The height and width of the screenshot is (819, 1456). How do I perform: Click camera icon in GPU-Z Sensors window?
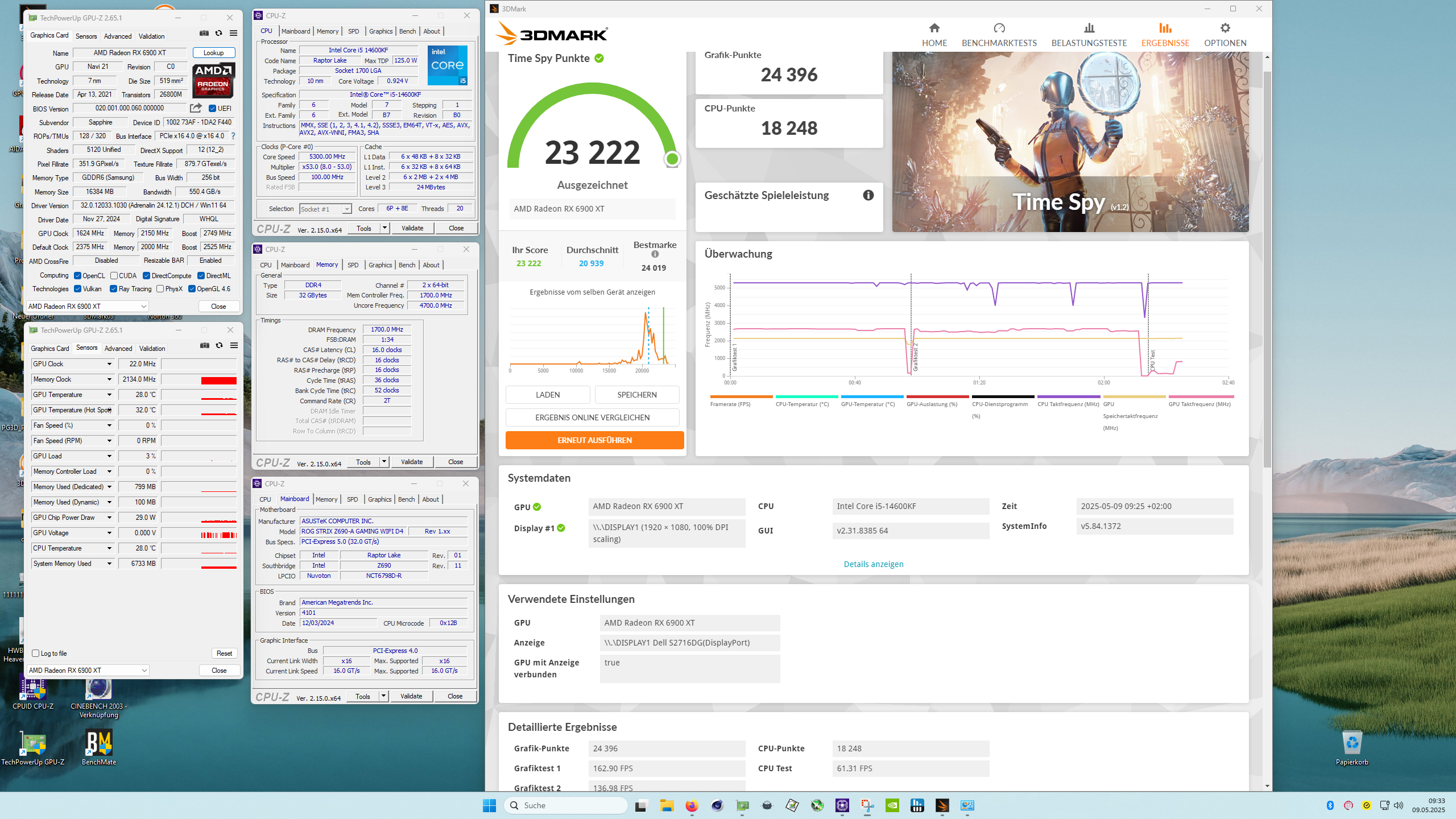tap(204, 346)
